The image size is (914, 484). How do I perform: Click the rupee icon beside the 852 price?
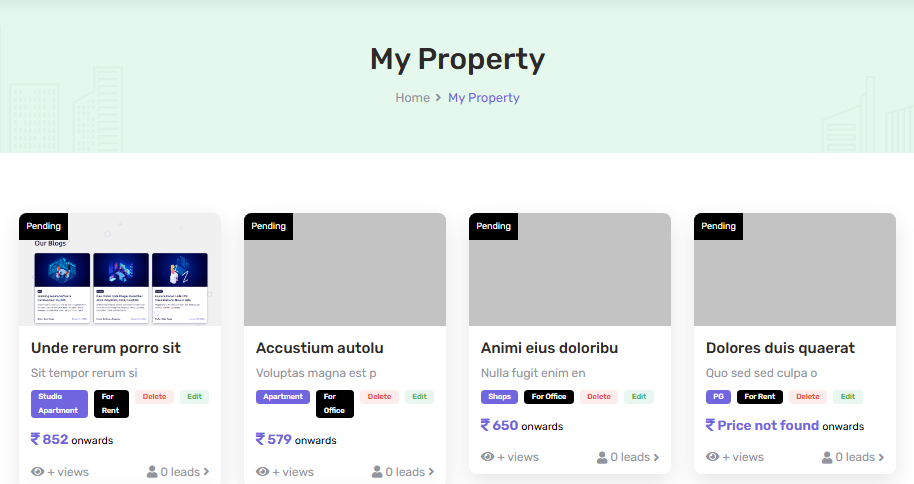point(36,438)
